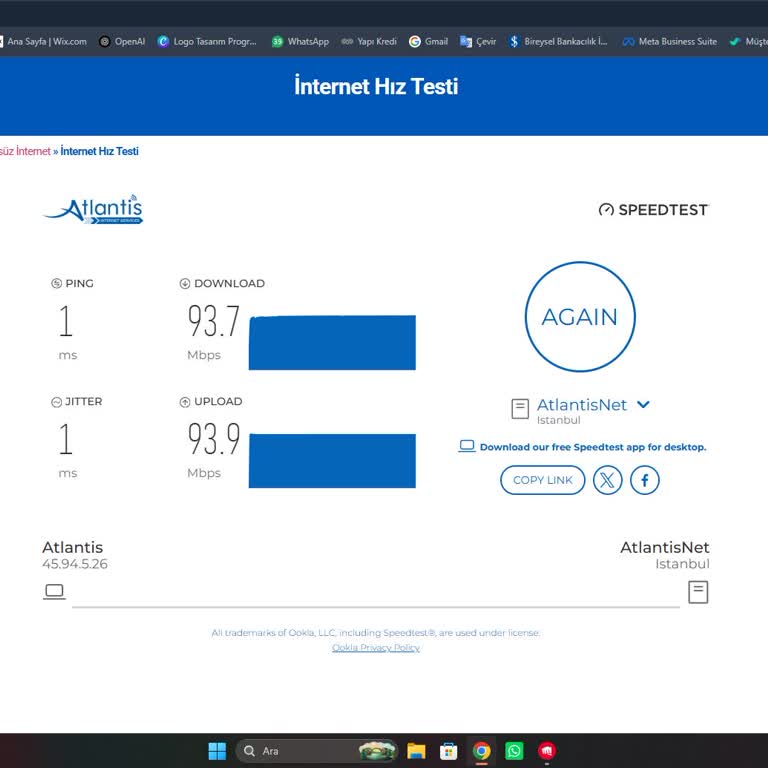Click the IP address 45.94.5.26

coord(75,564)
